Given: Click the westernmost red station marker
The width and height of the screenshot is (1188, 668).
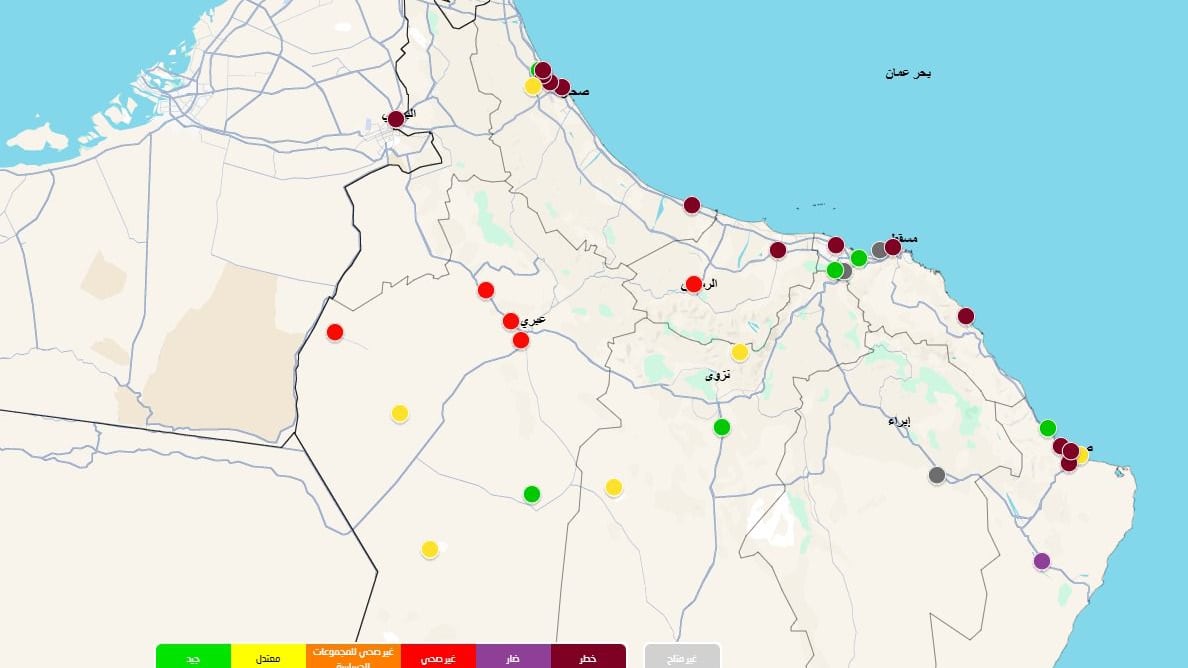Looking at the screenshot, I should tap(335, 332).
